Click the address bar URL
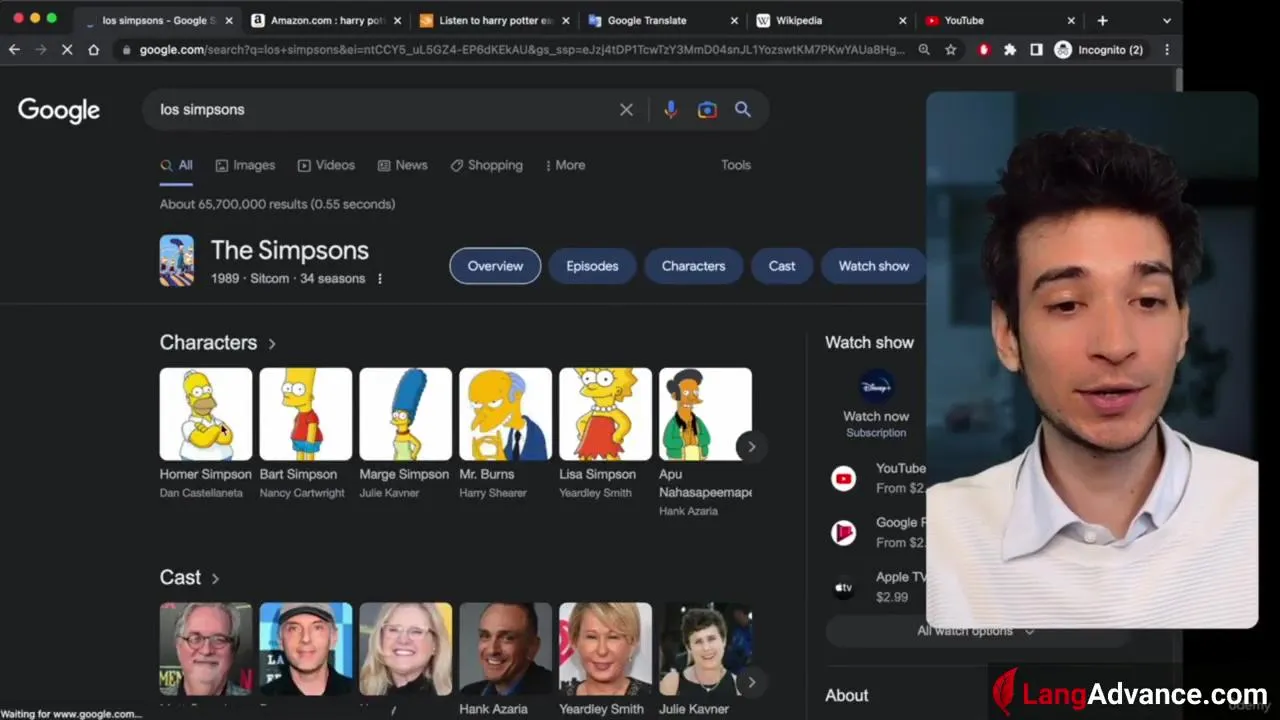This screenshot has width=1280, height=720. [520, 49]
